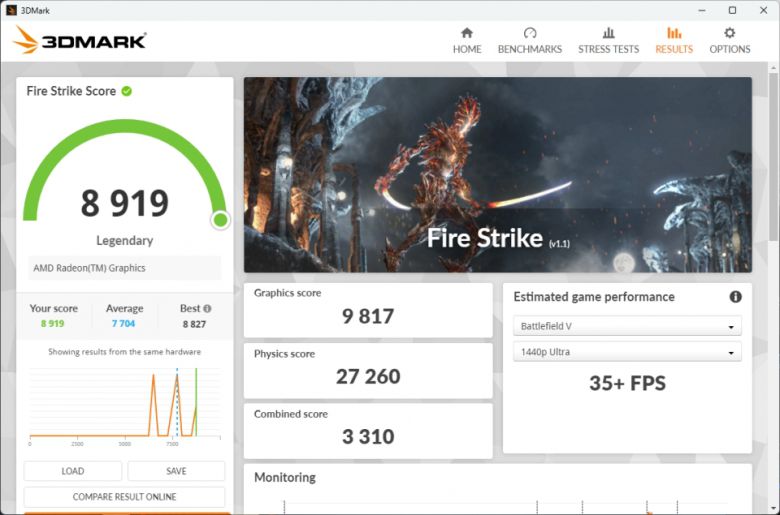Click the estimated game performance info icon
Image resolution: width=780 pixels, height=515 pixels.
[x=735, y=297]
